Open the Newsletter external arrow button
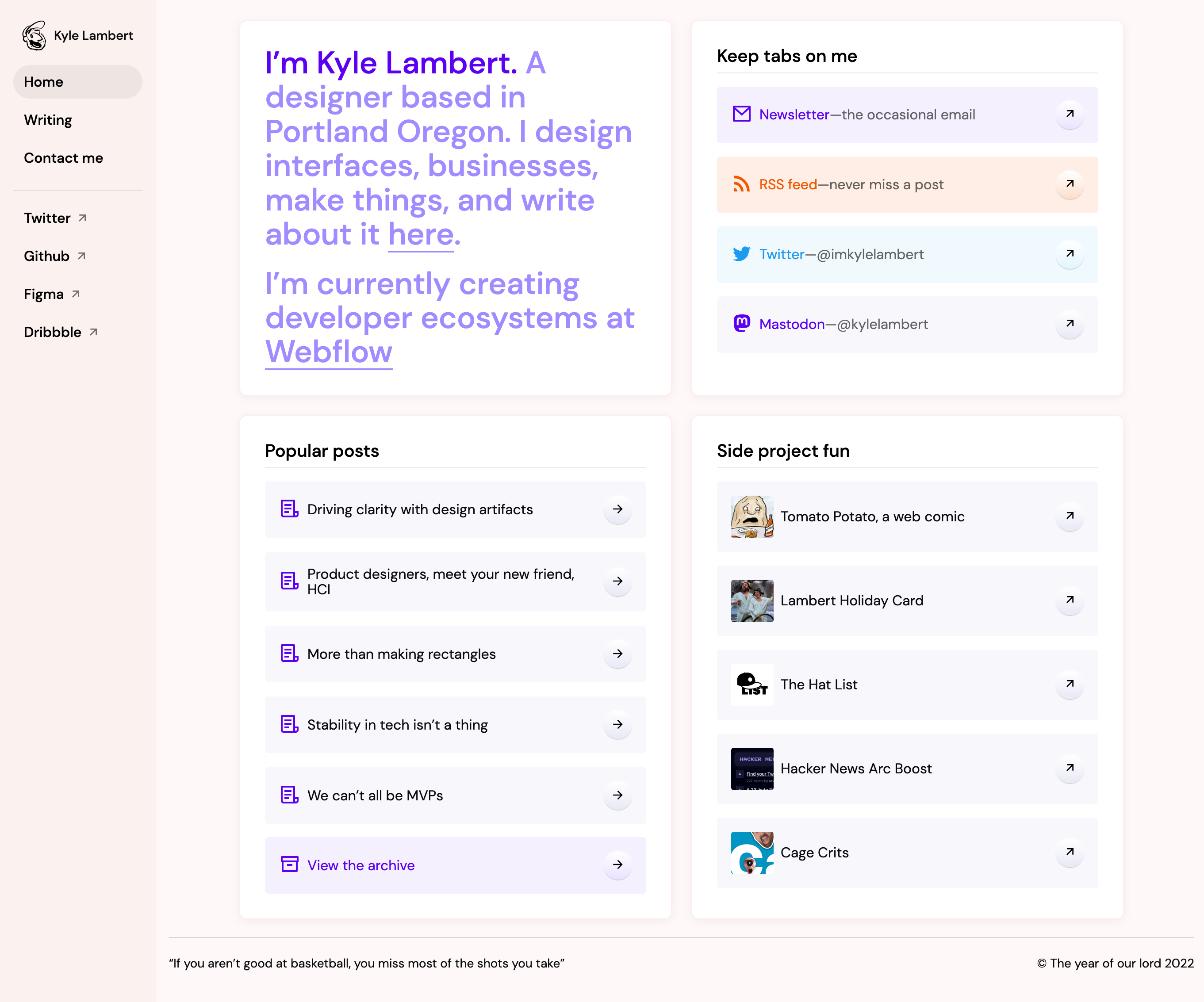The width and height of the screenshot is (1204, 1002). [1070, 114]
